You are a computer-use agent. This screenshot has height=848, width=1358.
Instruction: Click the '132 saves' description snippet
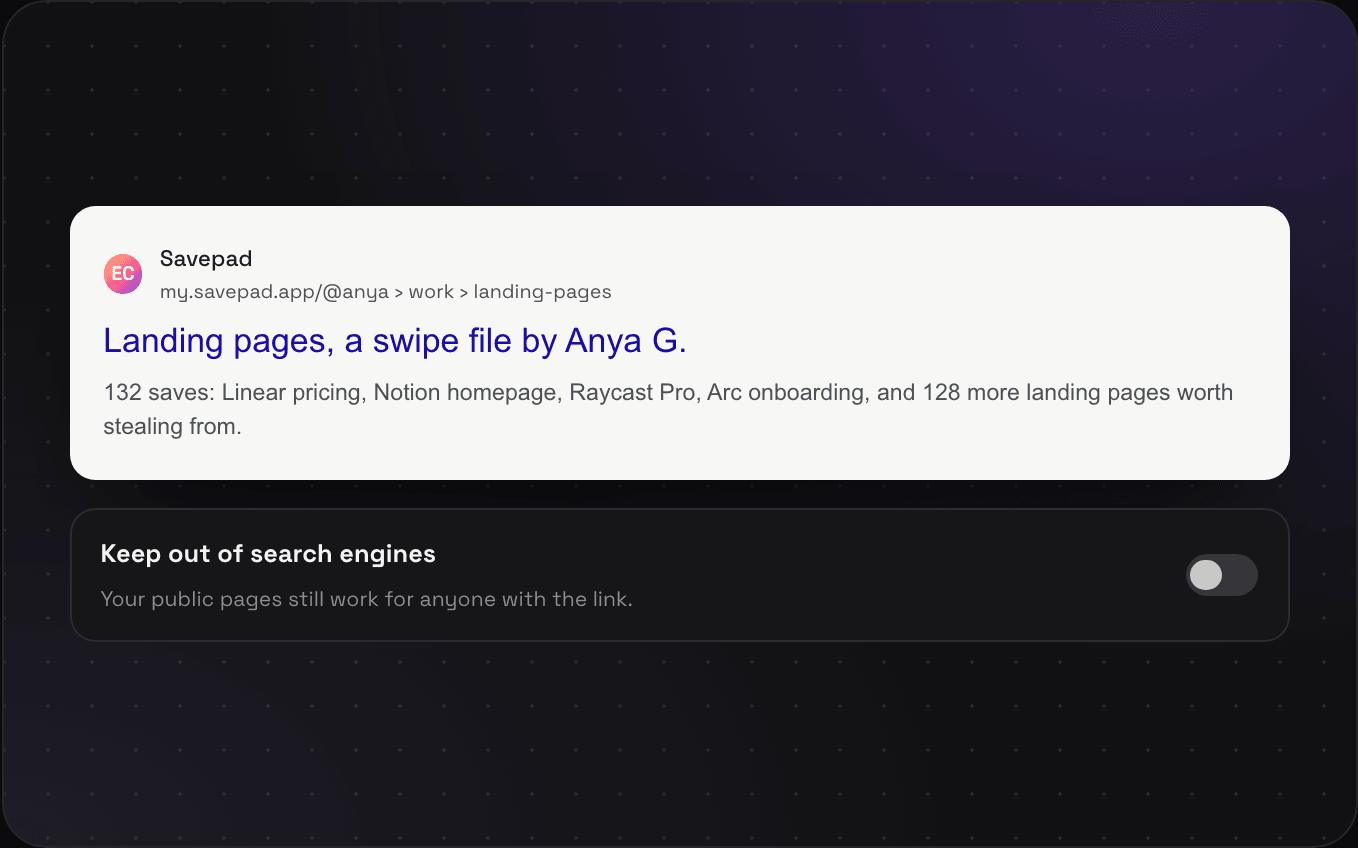pyautogui.click(x=668, y=409)
